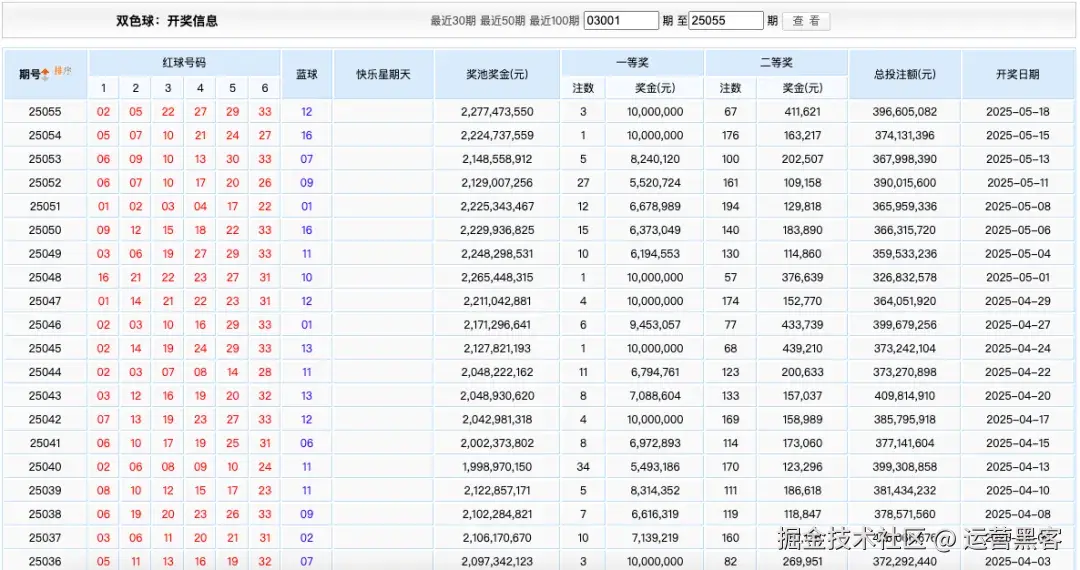Click the 排序 sort link in header

click(x=63, y=70)
